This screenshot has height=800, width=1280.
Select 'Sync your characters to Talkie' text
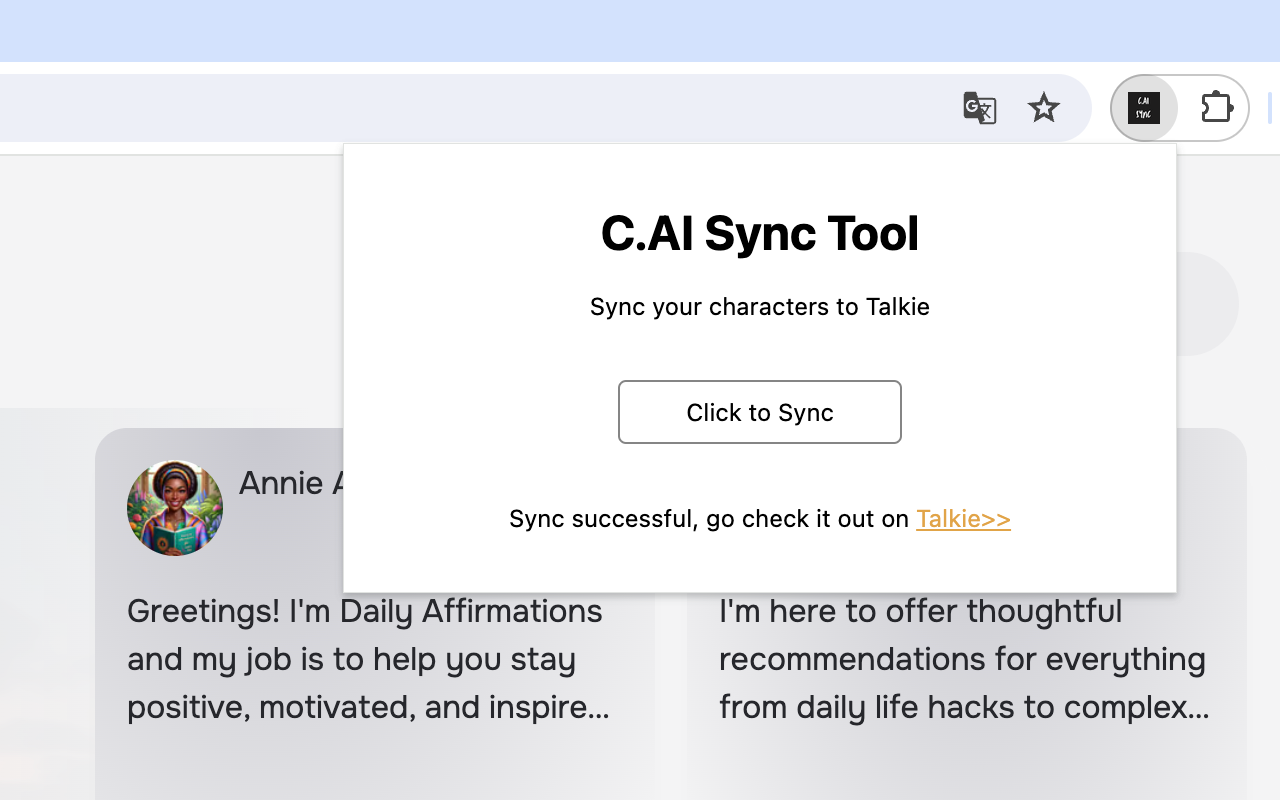(x=760, y=307)
